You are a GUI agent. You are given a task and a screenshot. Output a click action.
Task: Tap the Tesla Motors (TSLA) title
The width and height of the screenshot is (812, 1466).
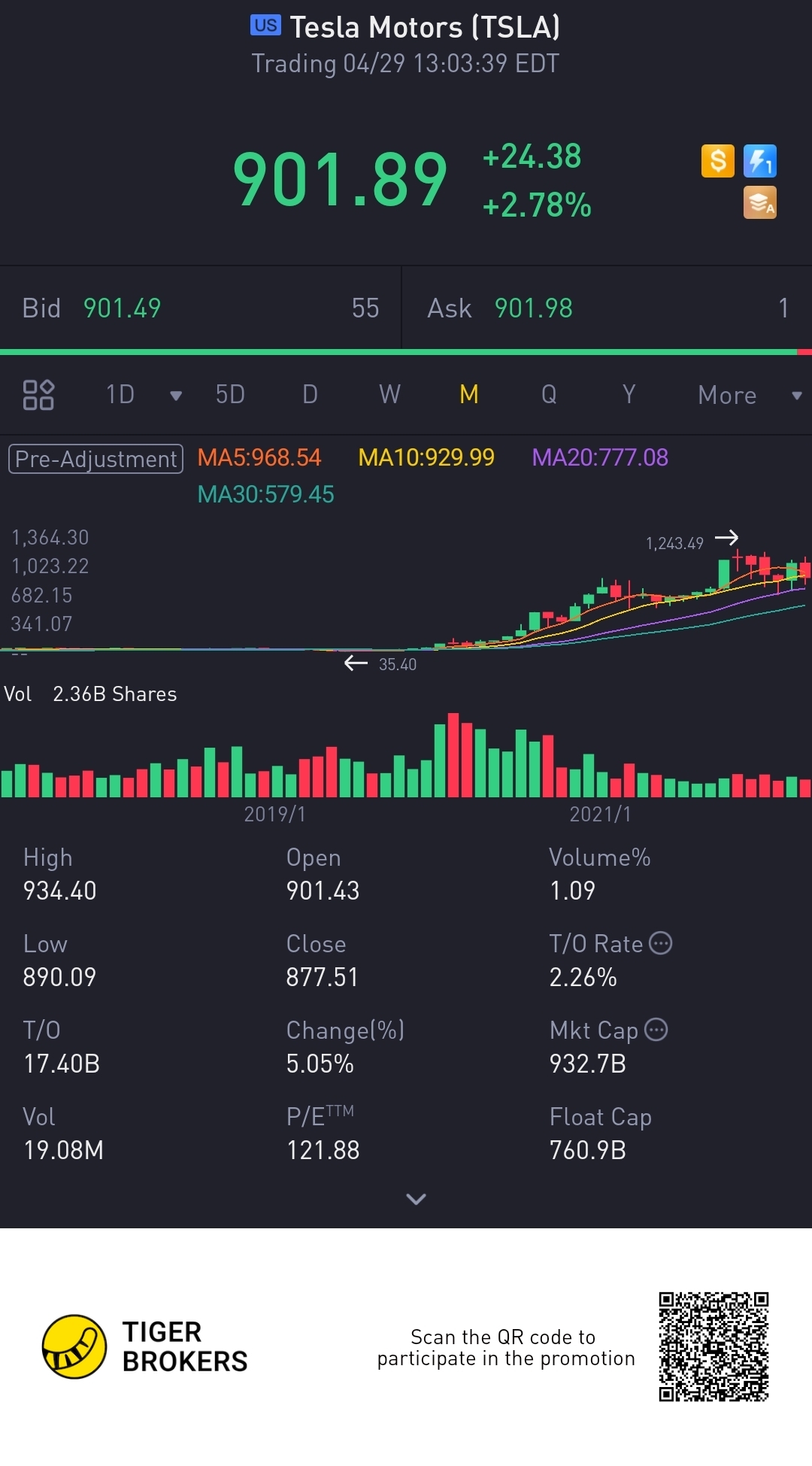coord(425,27)
